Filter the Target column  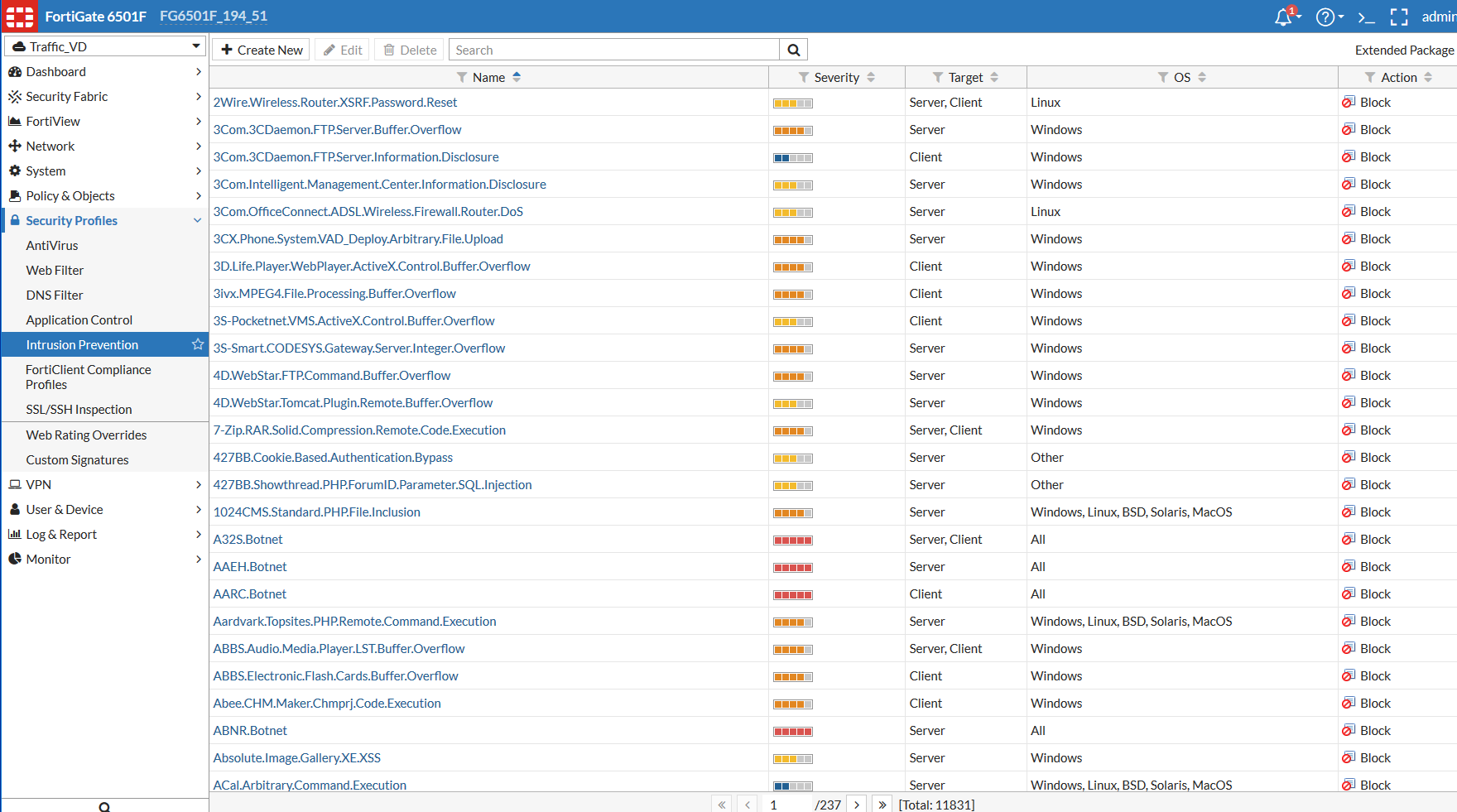coord(938,77)
